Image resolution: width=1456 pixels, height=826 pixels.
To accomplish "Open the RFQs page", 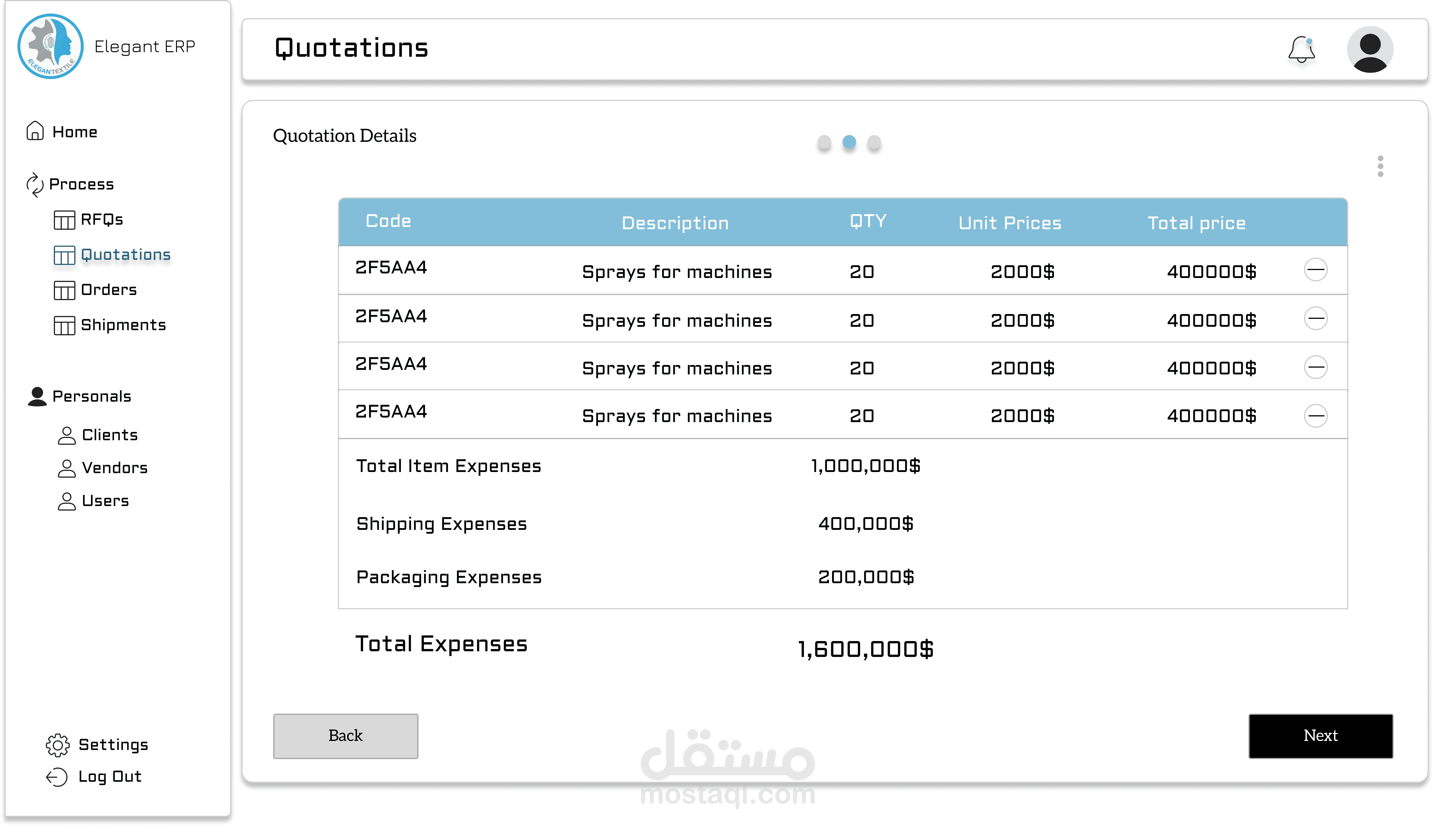I will (101, 220).
